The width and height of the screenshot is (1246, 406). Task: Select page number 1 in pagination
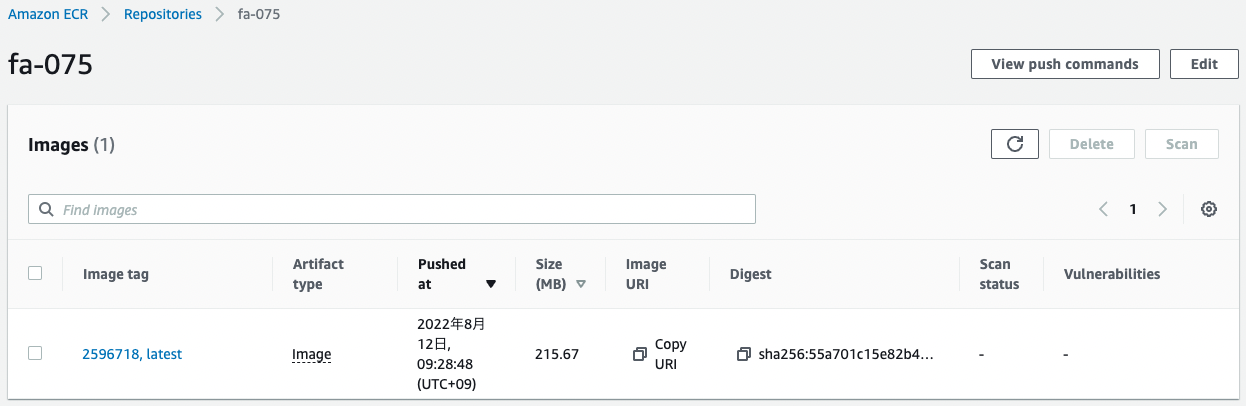coord(1133,209)
